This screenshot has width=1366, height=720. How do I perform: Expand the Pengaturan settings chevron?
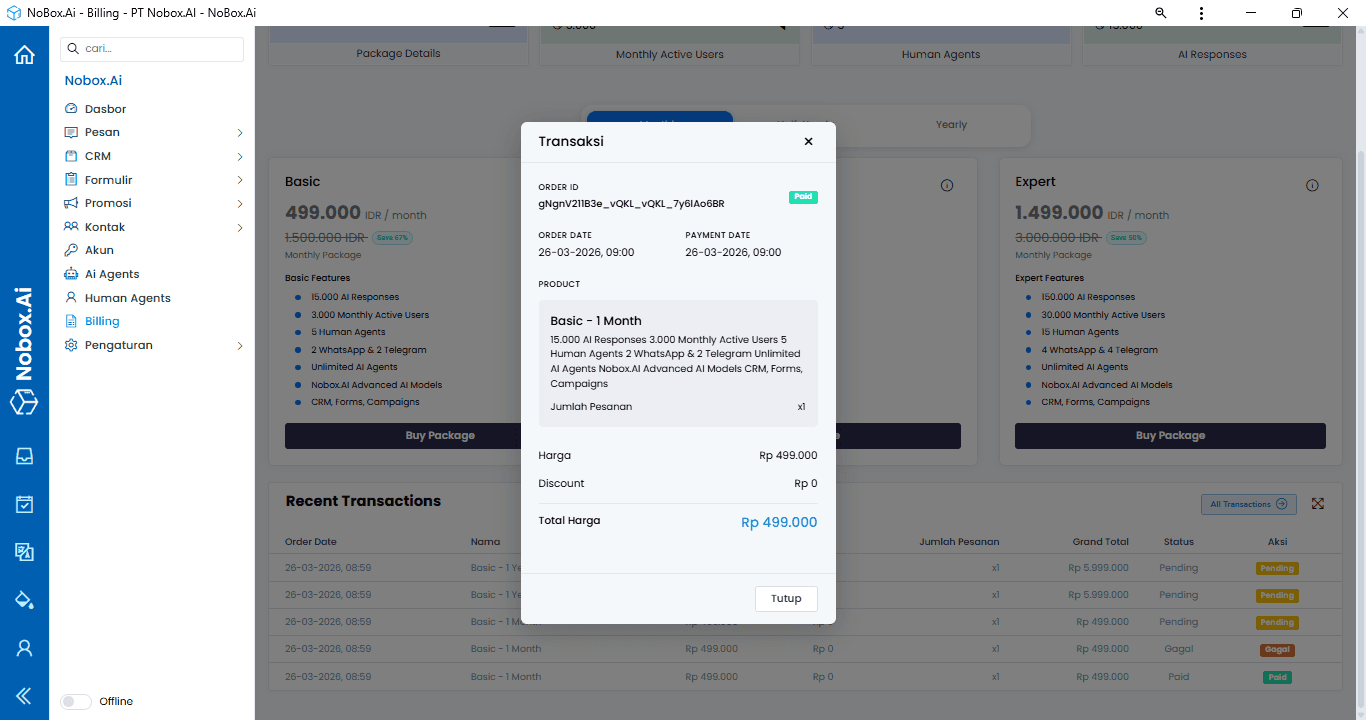tap(240, 346)
